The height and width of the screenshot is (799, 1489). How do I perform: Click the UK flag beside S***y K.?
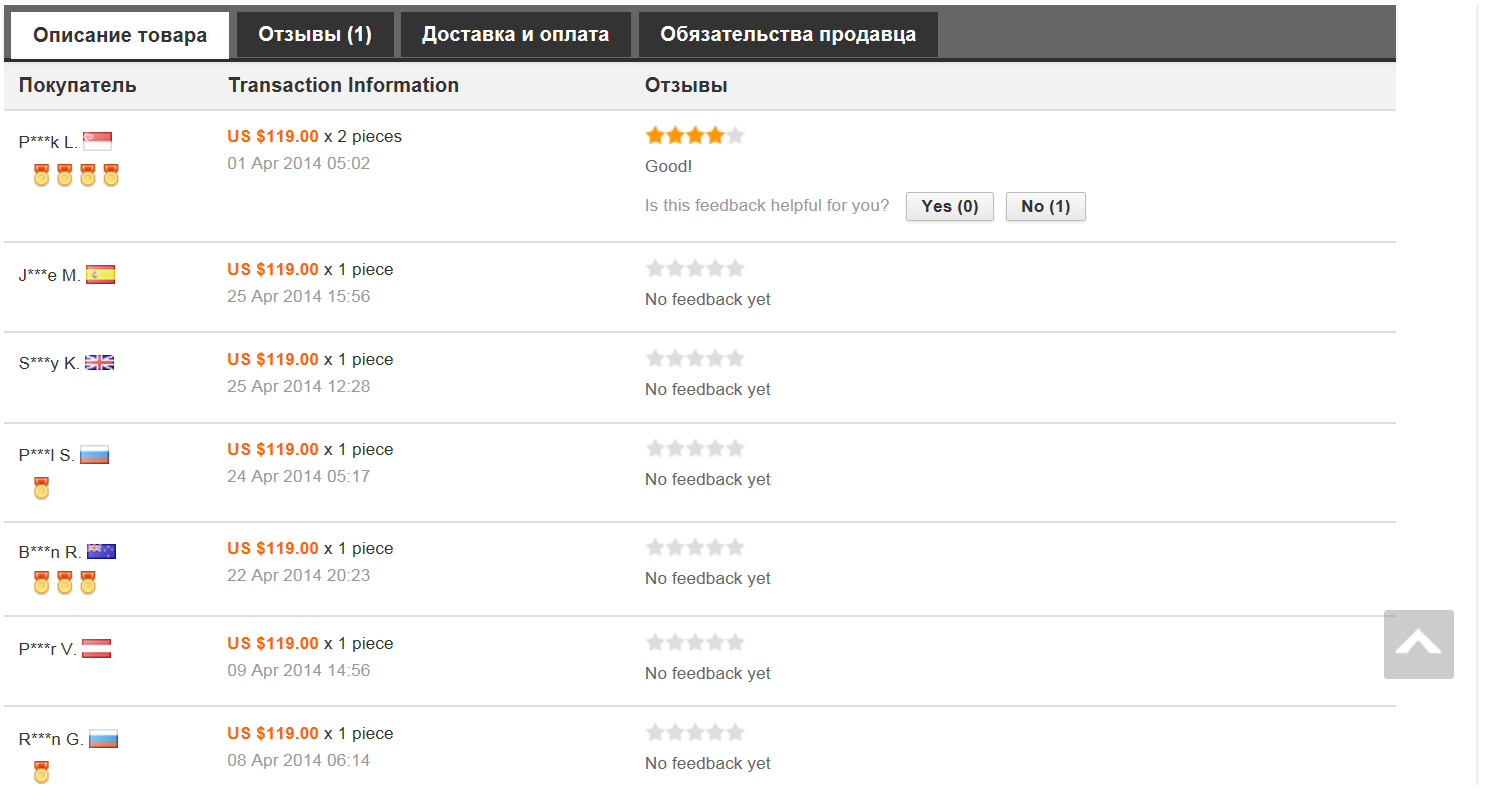pos(99,363)
